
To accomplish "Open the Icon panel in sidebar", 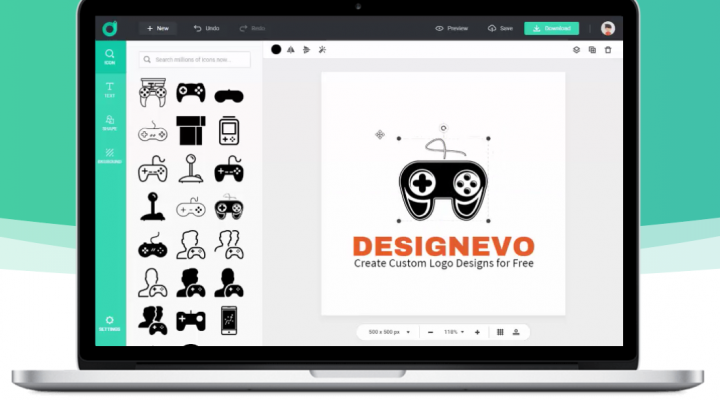I will point(110,56).
